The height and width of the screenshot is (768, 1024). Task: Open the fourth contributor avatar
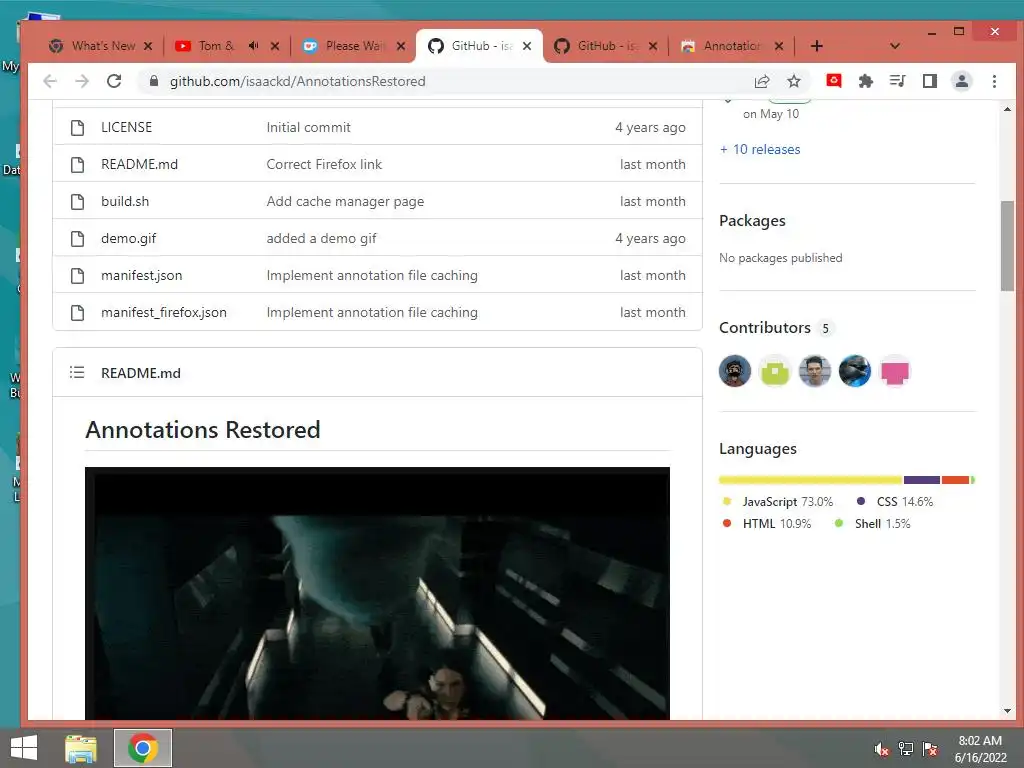854,371
